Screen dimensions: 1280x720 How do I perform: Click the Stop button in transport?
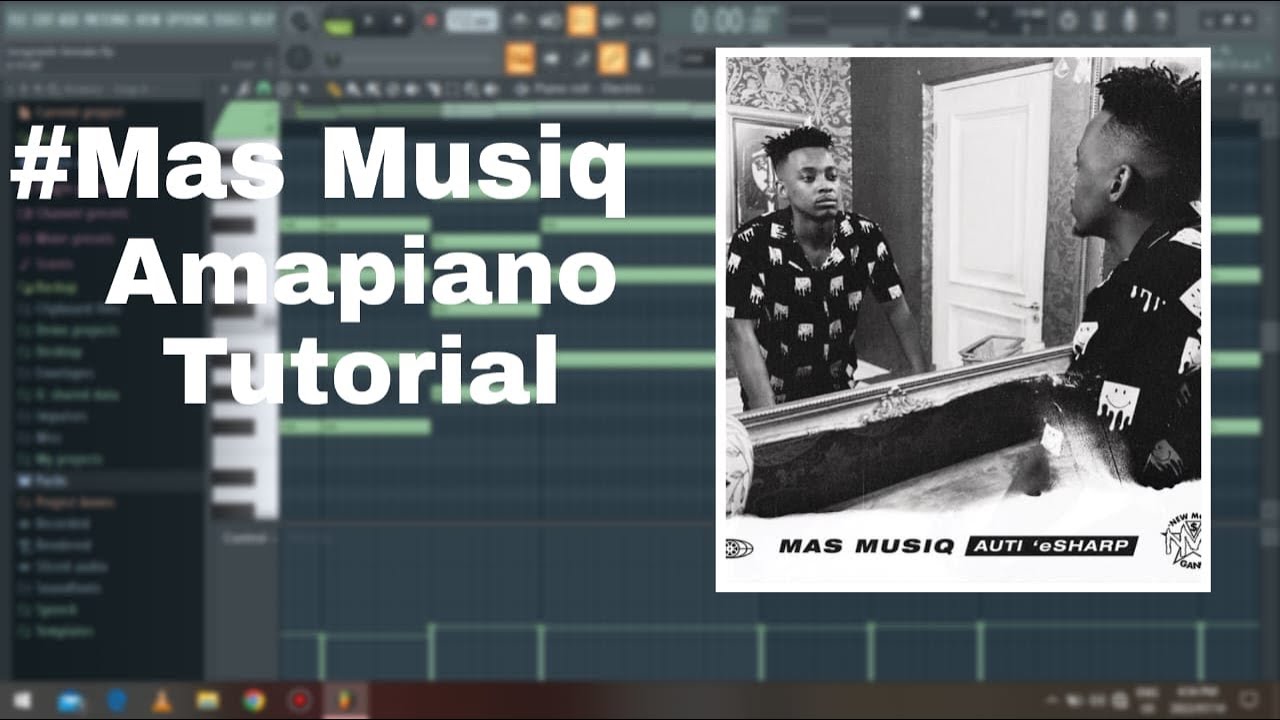coord(399,21)
